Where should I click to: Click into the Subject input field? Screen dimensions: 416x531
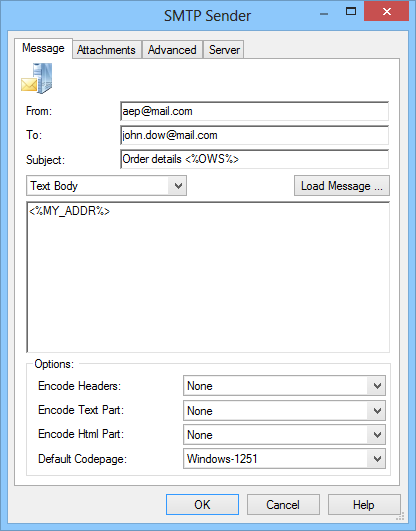pyautogui.click(x=254, y=159)
